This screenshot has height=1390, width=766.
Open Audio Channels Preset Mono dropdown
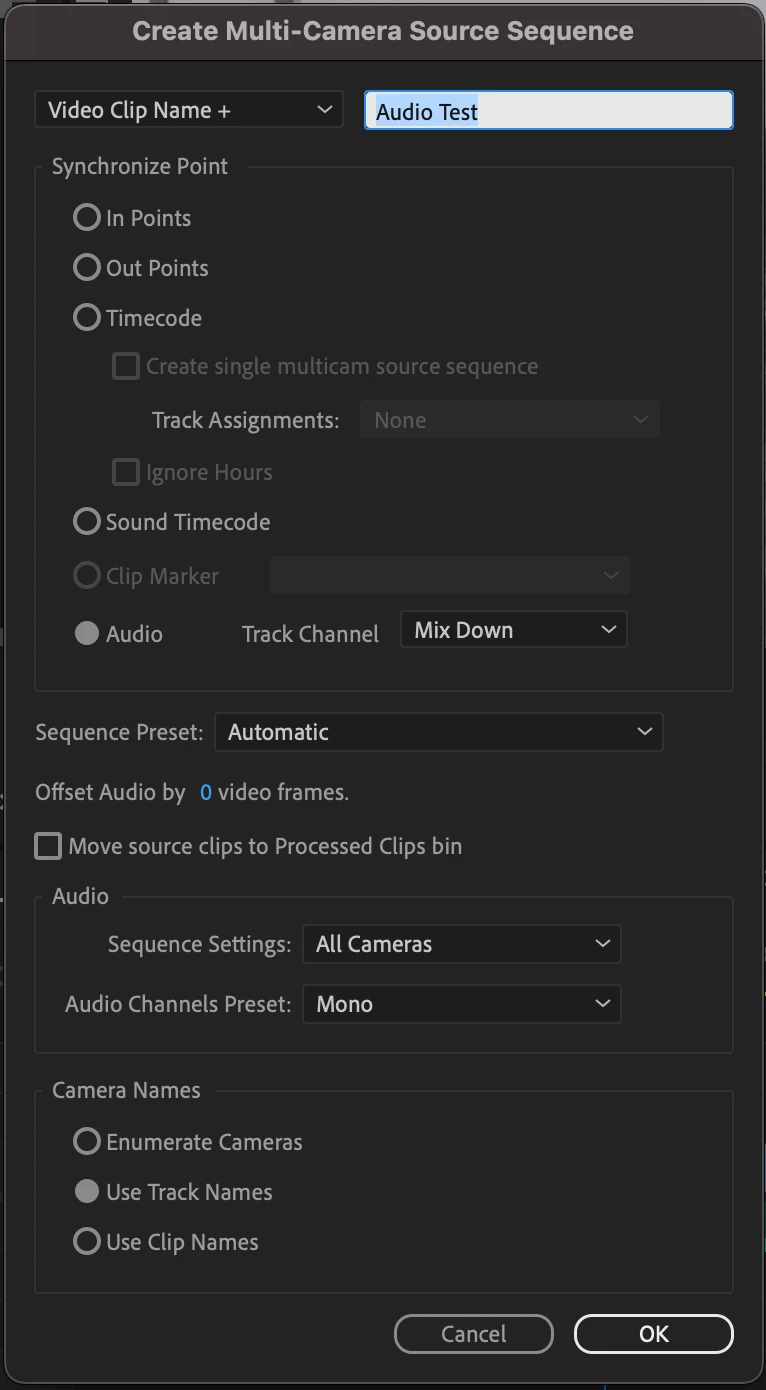coord(462,1004)
